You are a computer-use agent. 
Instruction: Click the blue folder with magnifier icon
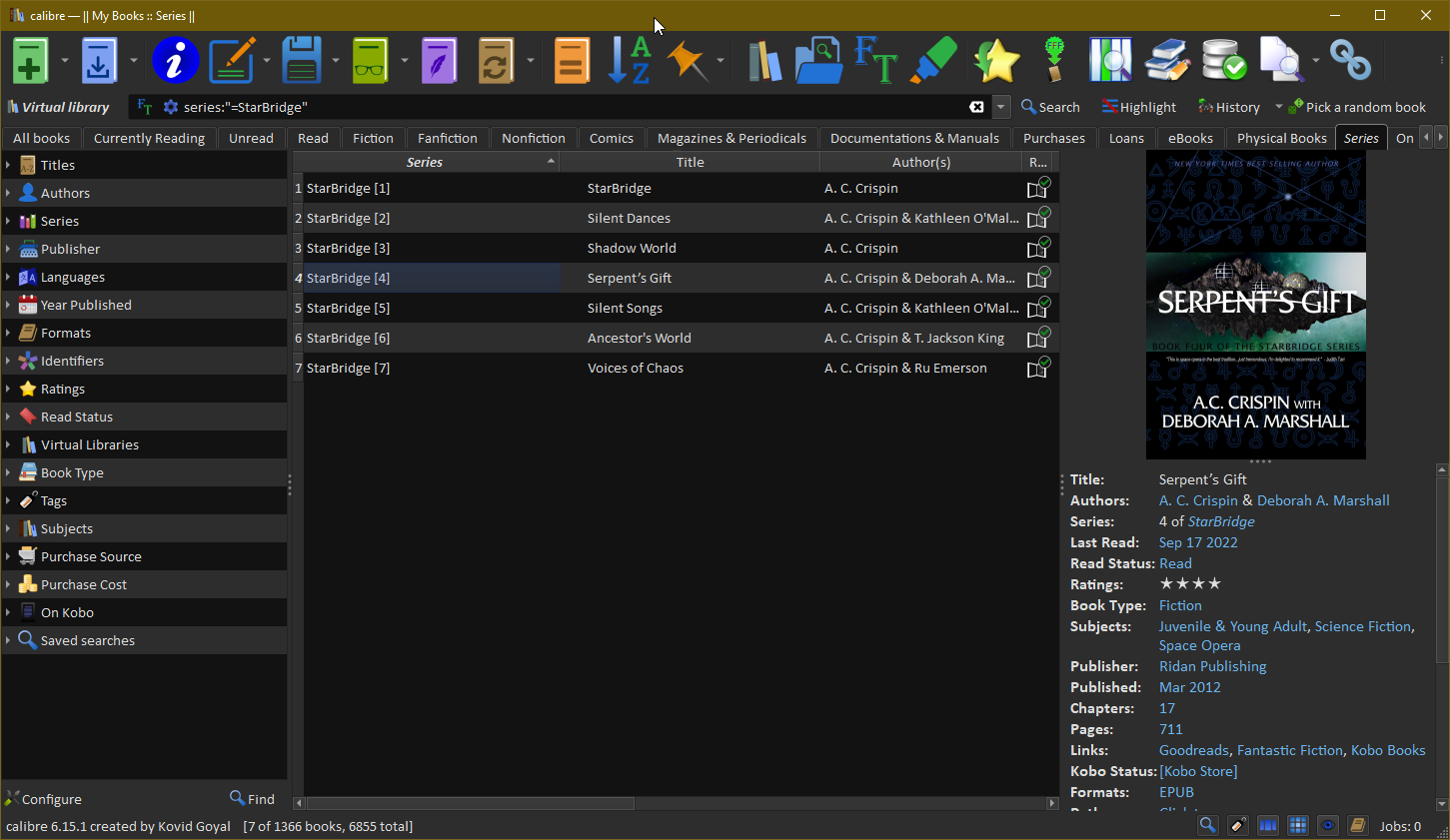click(x=819, y=61)
